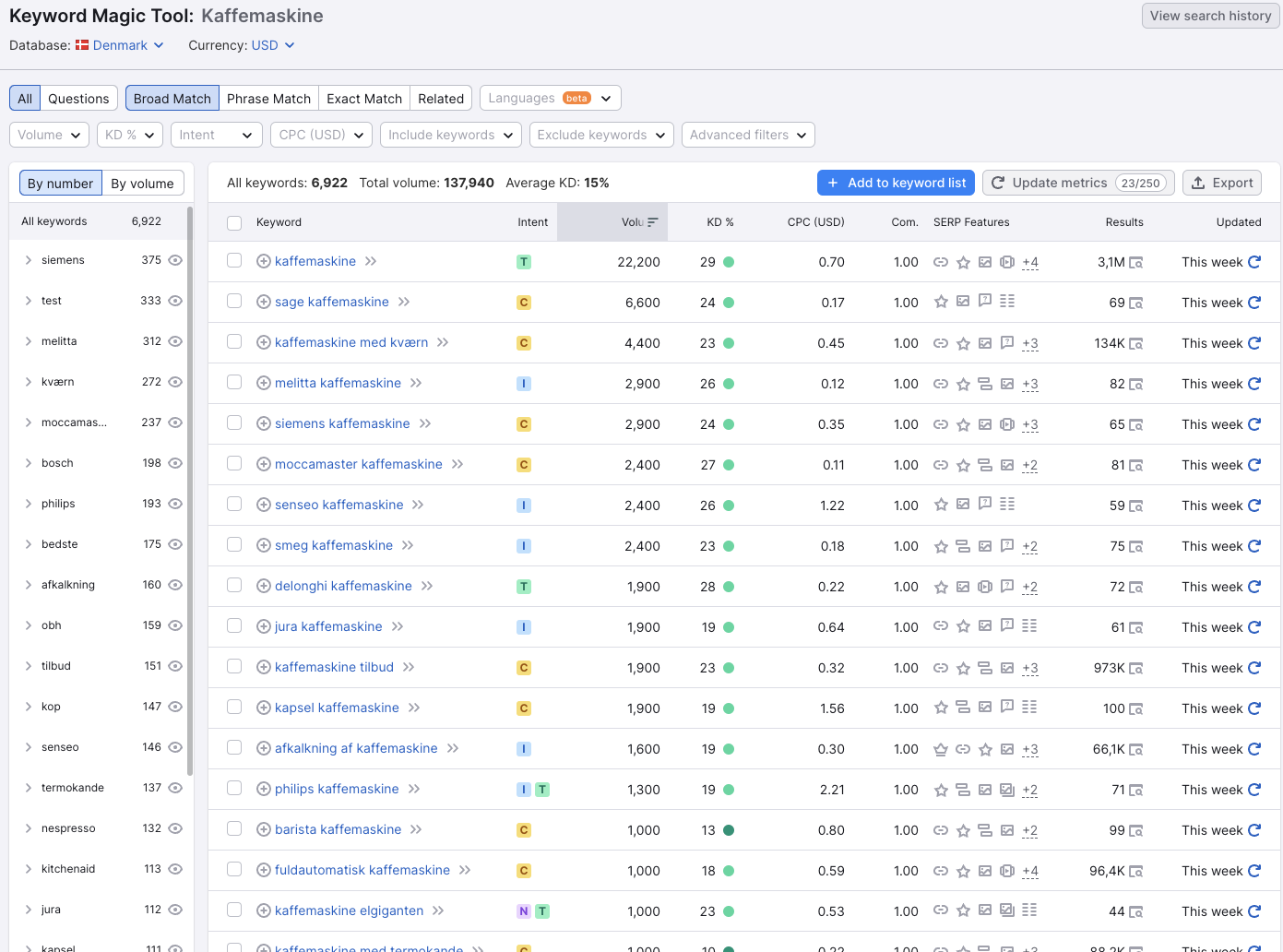Click Update metrics button
1283x952 pixels.
coord(1078,183)
